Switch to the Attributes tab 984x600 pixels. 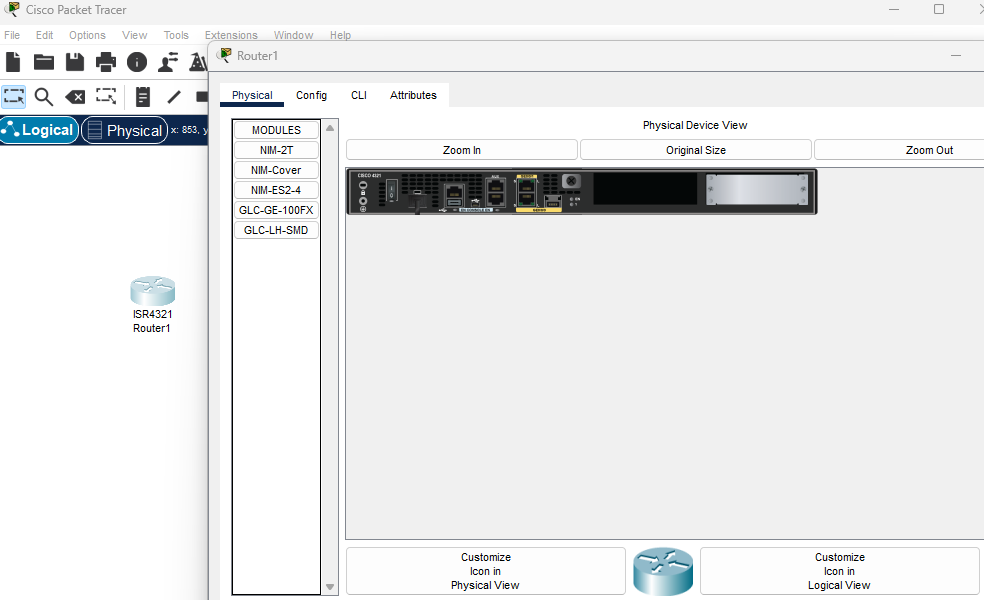413,95
